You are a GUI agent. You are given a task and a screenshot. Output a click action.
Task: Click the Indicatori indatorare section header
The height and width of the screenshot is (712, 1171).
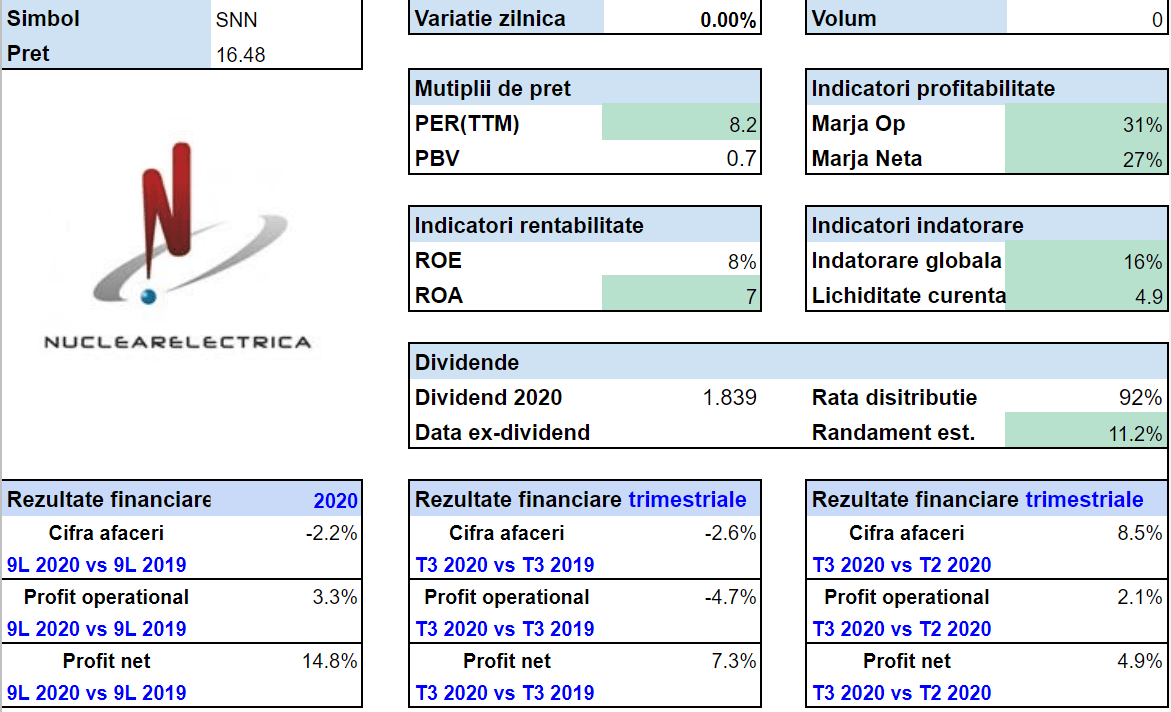[917, 226]
